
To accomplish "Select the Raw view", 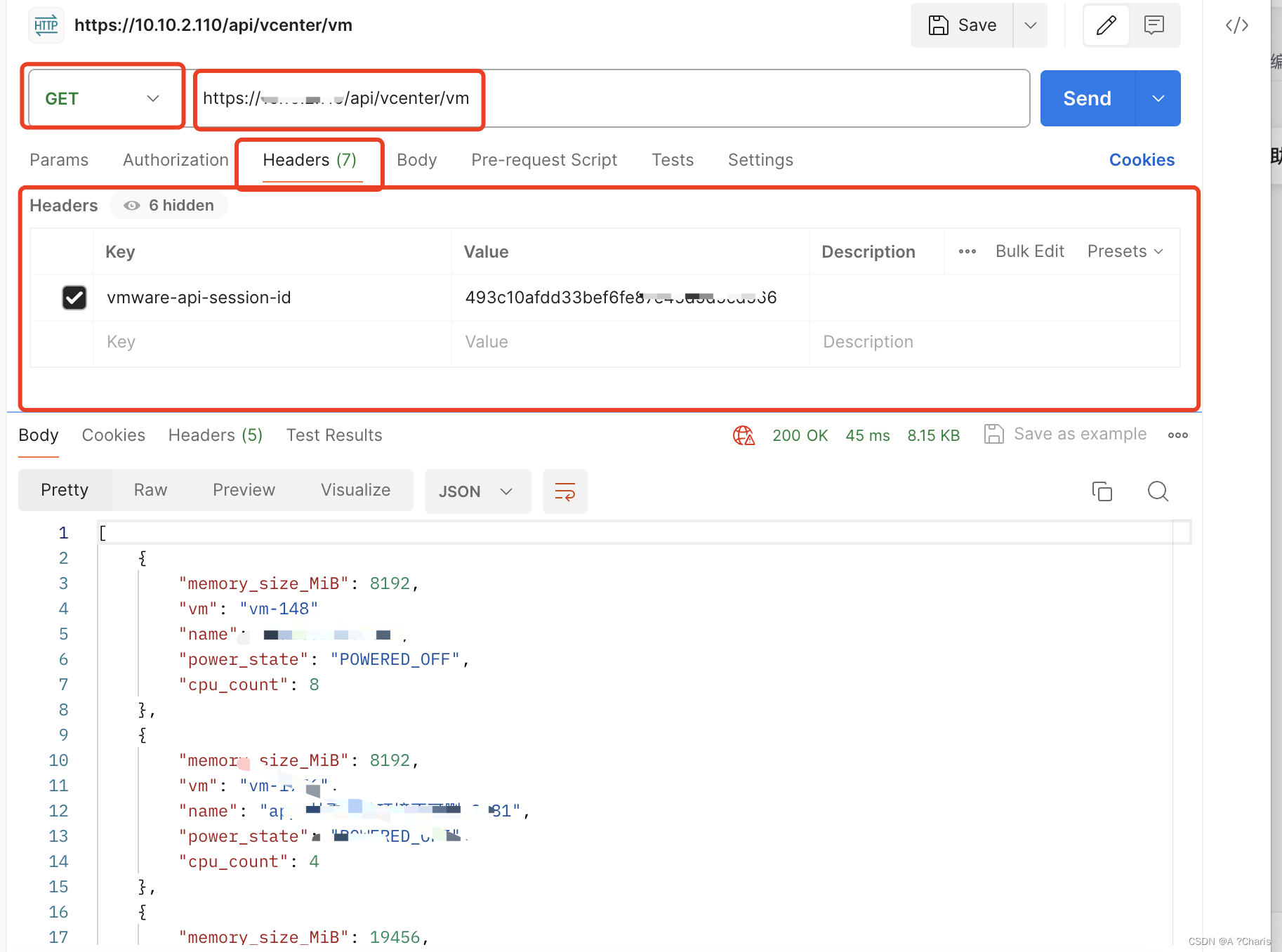I will tap(150, 490).
